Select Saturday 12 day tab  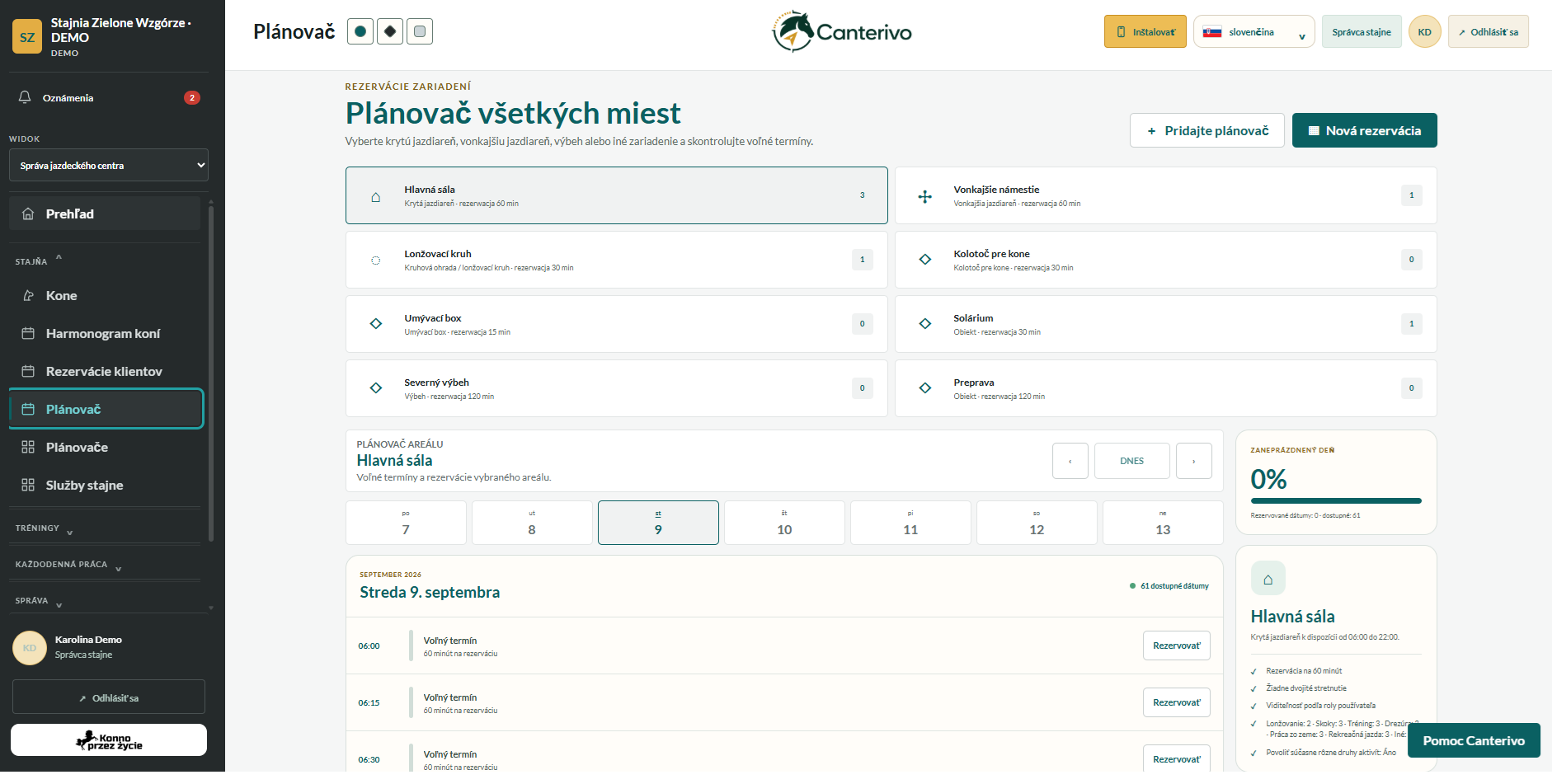coord(1037,523)
